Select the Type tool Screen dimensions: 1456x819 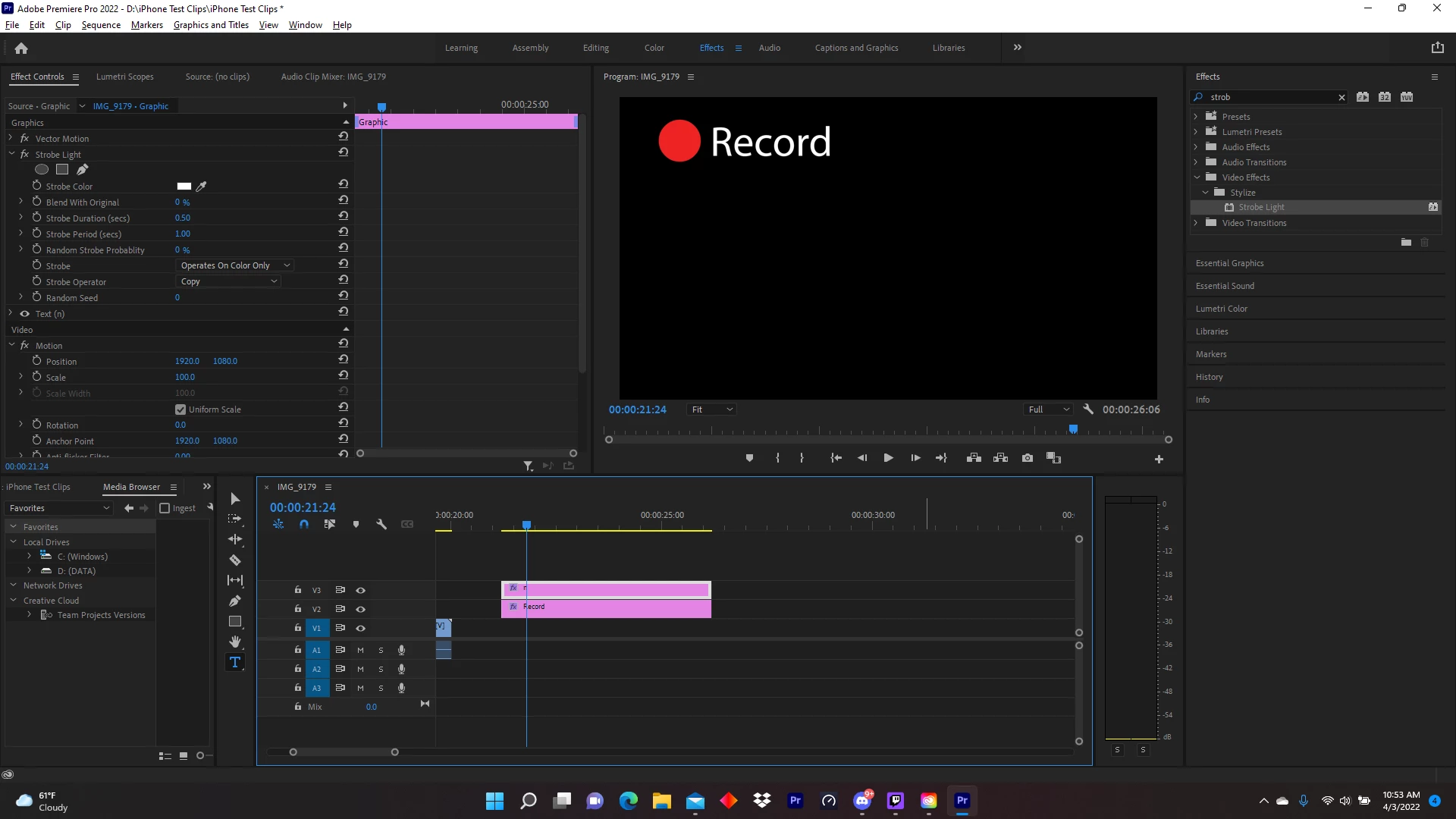click(235, 662)
